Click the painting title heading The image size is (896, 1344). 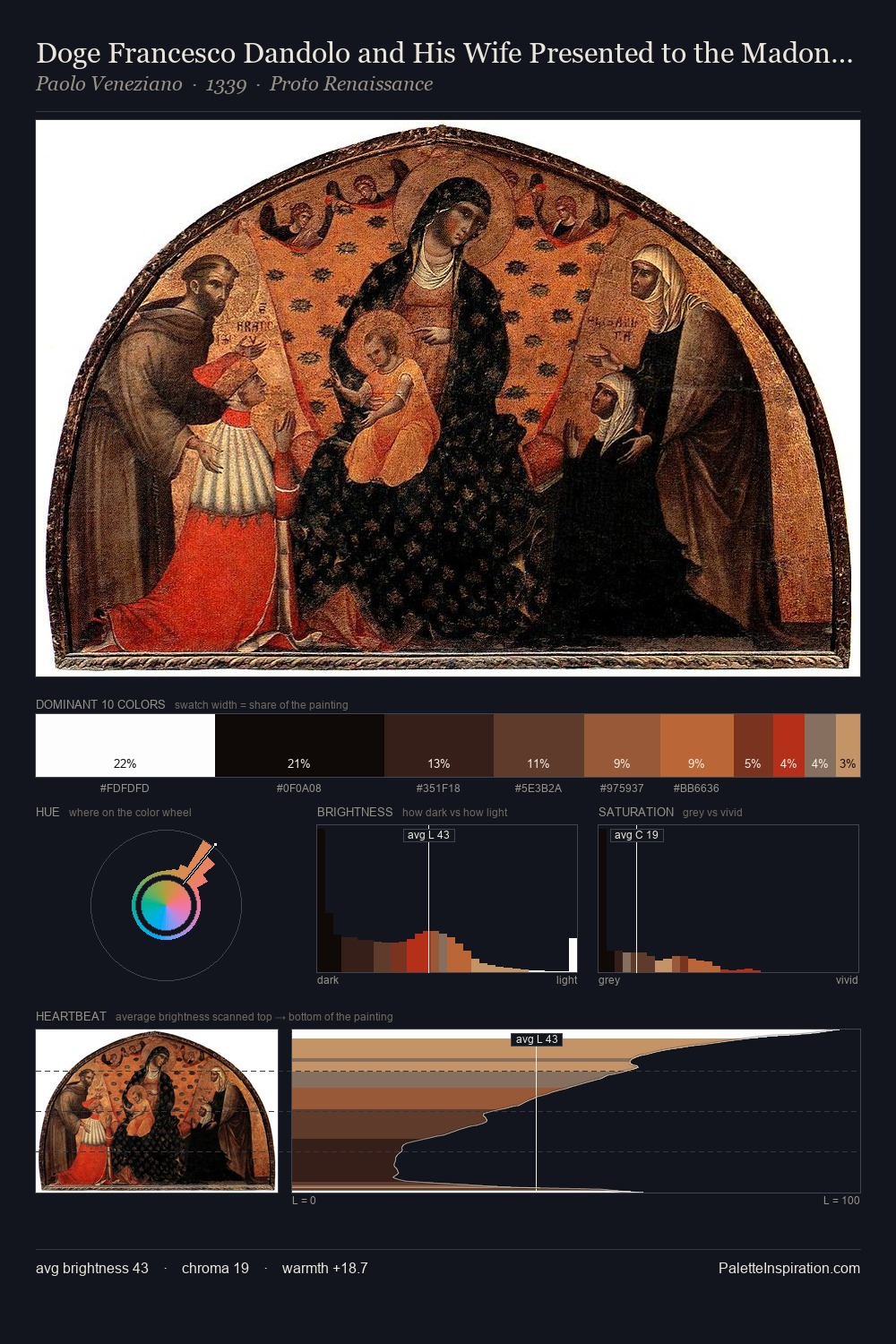(444, 53)
